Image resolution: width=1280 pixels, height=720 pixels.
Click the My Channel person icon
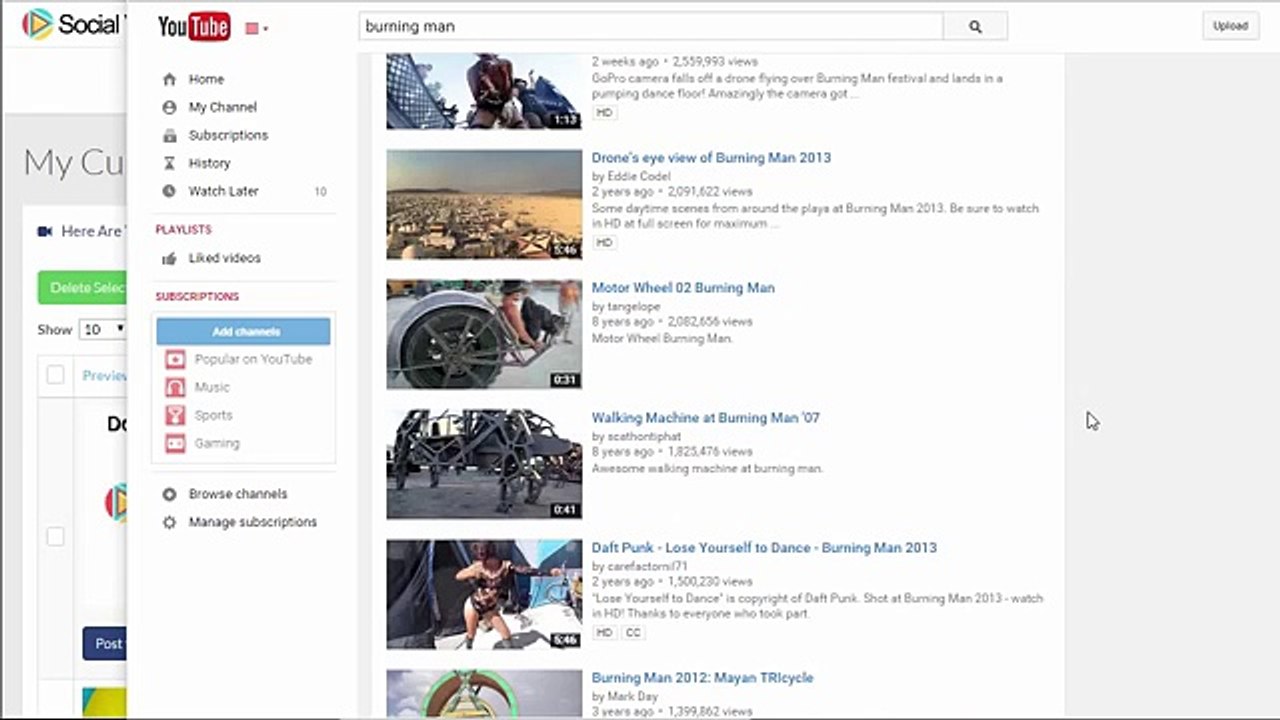[169, 107]
